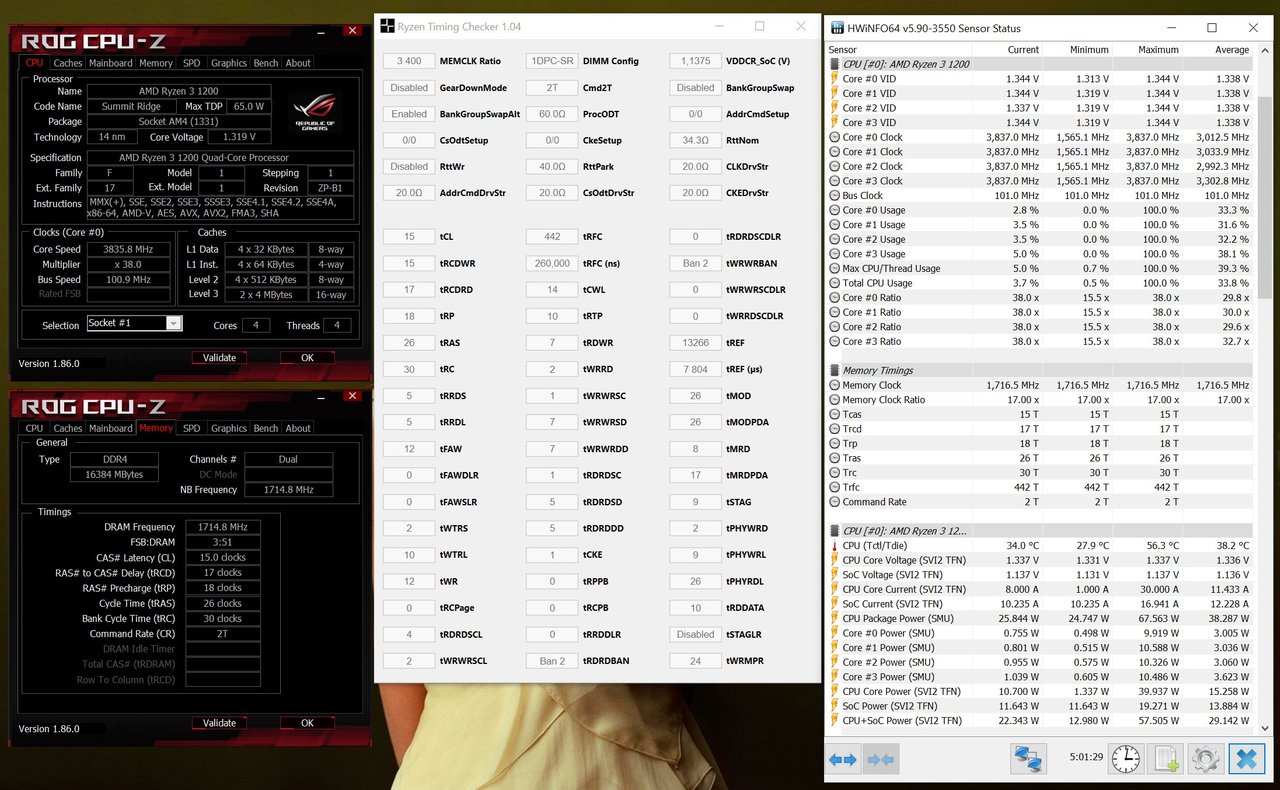Screen dimensions: 1280x790
Task: Click the icon beside Core #3 Ratio
Action: (834, 341)
